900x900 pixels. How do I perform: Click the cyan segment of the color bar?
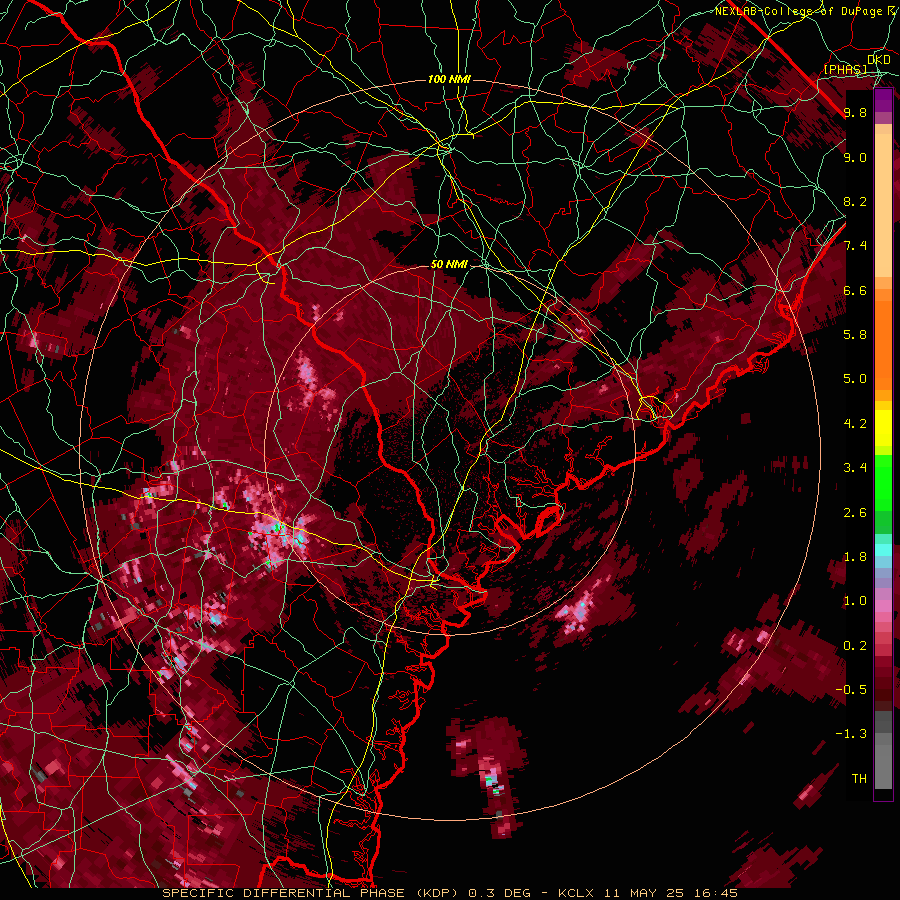(x=883, y=550)
